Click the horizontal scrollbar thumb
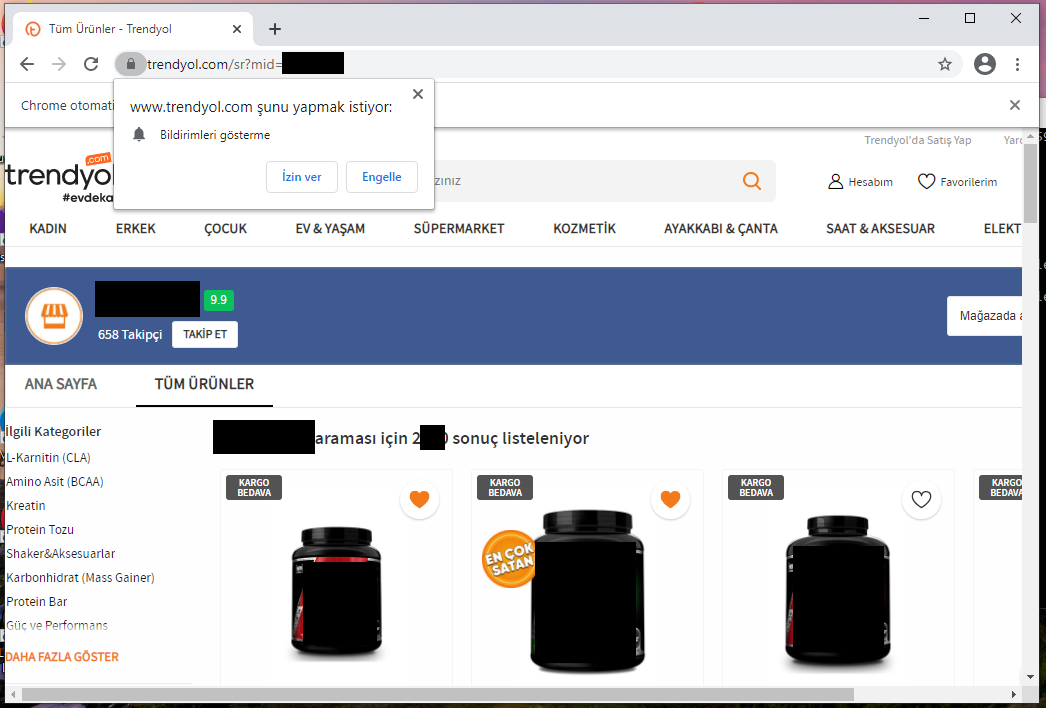1046x708 pixels. [x=438, y=695]
